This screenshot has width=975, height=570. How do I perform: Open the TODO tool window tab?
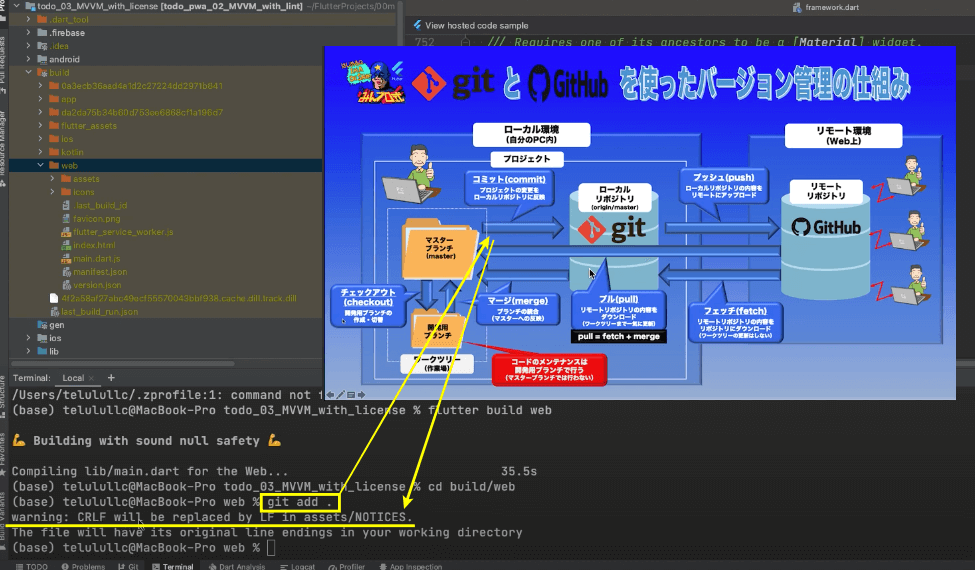pos(31,566)
